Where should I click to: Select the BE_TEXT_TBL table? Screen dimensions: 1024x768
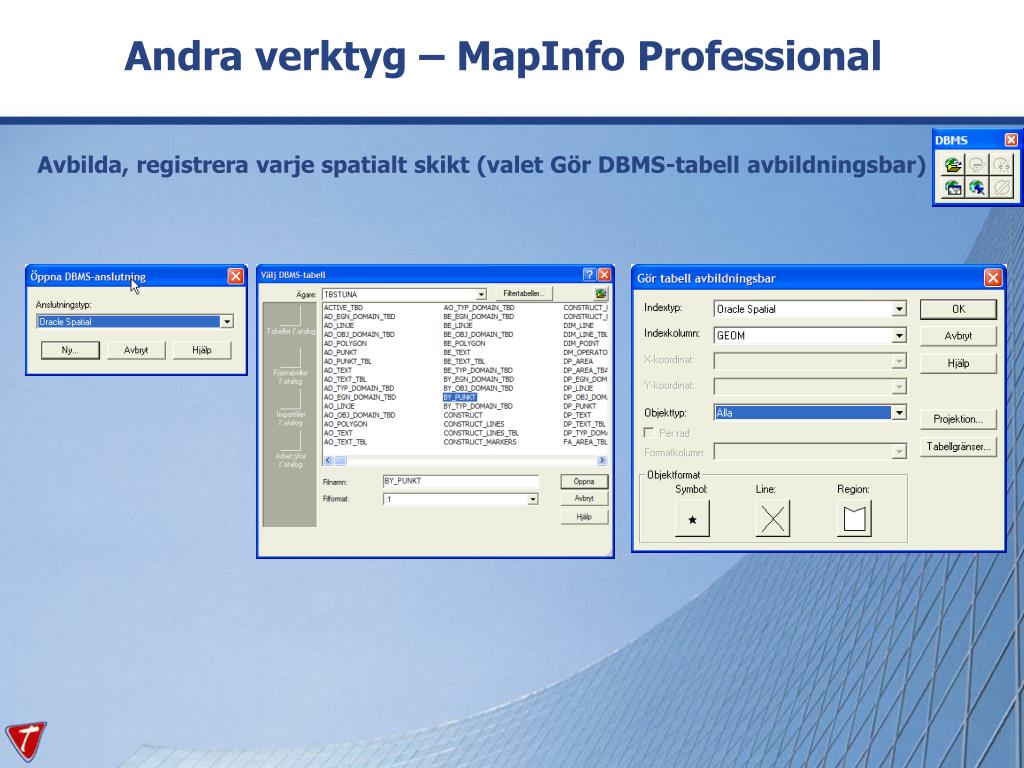(x=464, y=361)
